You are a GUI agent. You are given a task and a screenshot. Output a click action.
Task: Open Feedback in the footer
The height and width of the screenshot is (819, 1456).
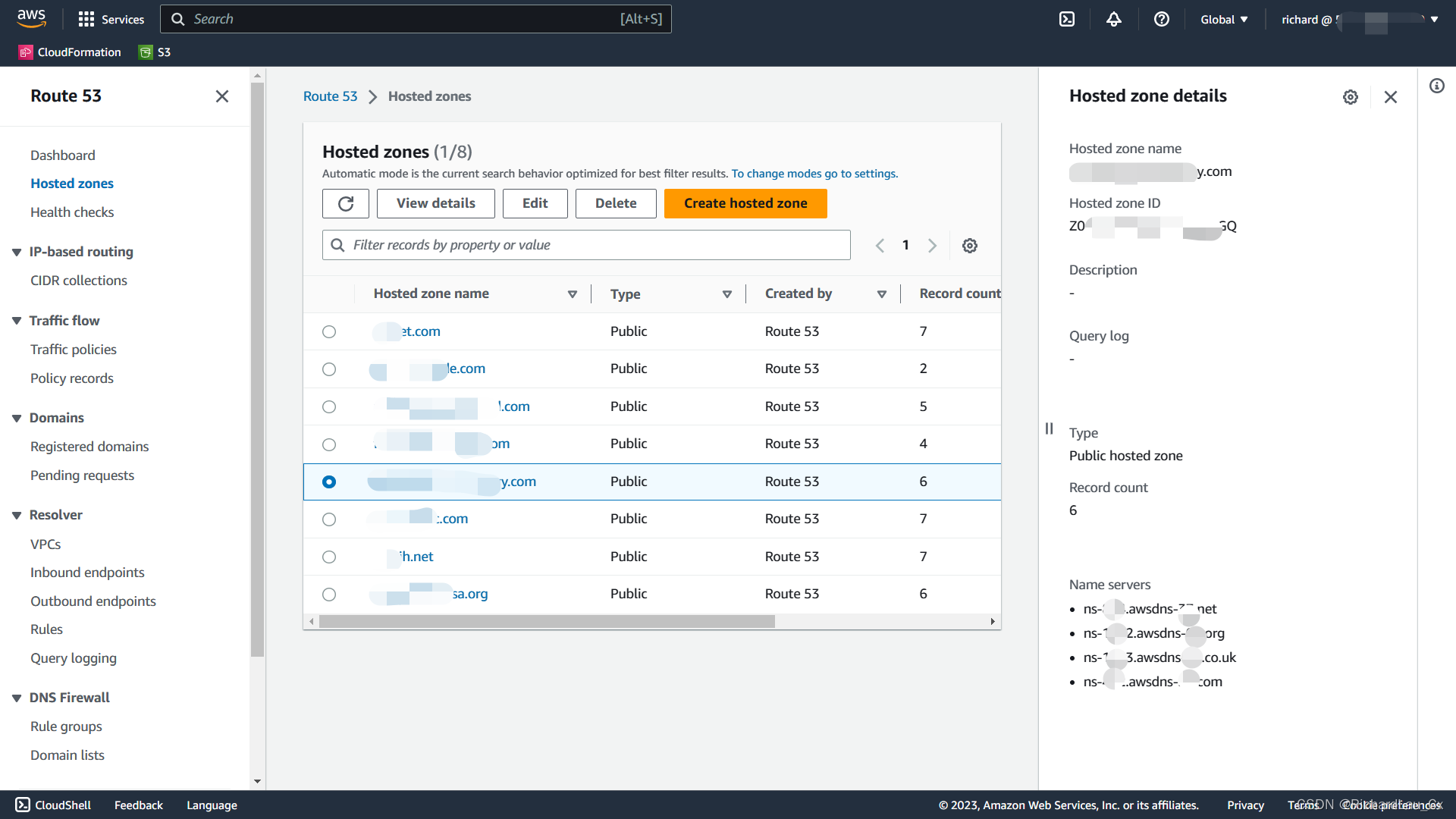[x=138, y=805]
